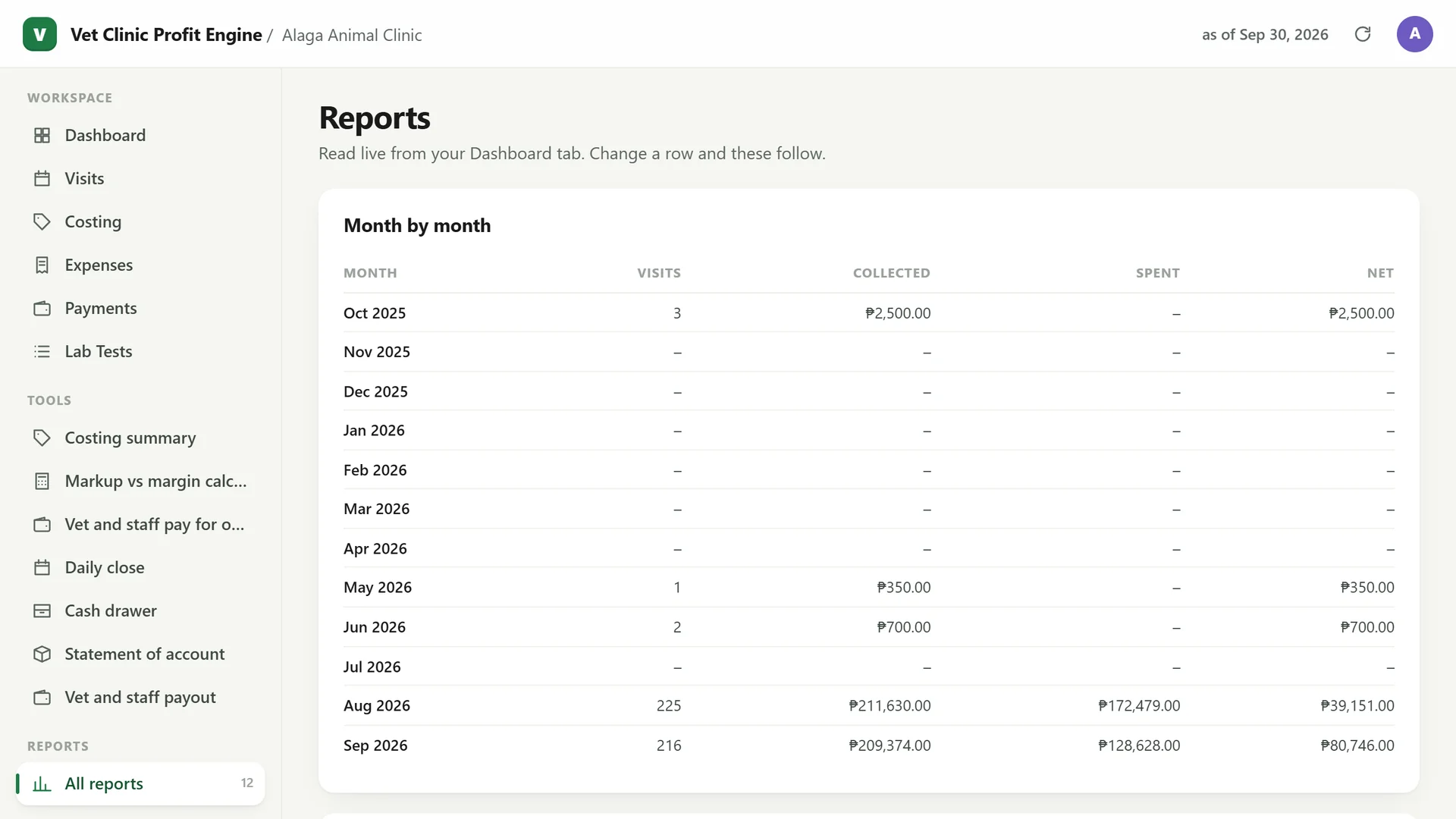Click the Sep 2026 net ₱80,746.00
The height and width of the screenshot is (819, 1456).
pos(1357,745)
